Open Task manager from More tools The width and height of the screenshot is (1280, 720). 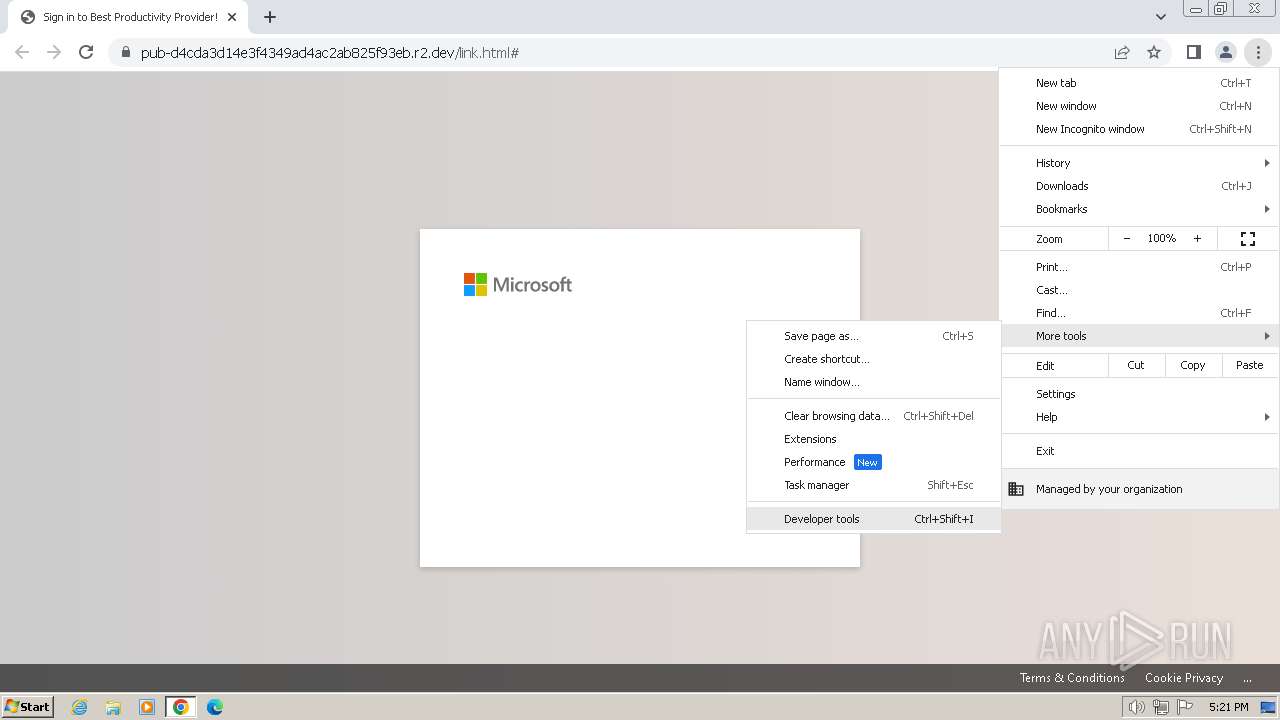(x=873, y=485)
